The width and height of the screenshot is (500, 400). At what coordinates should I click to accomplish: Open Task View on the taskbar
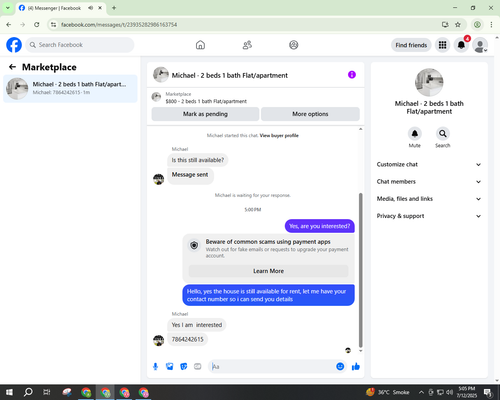coord(47,392)
